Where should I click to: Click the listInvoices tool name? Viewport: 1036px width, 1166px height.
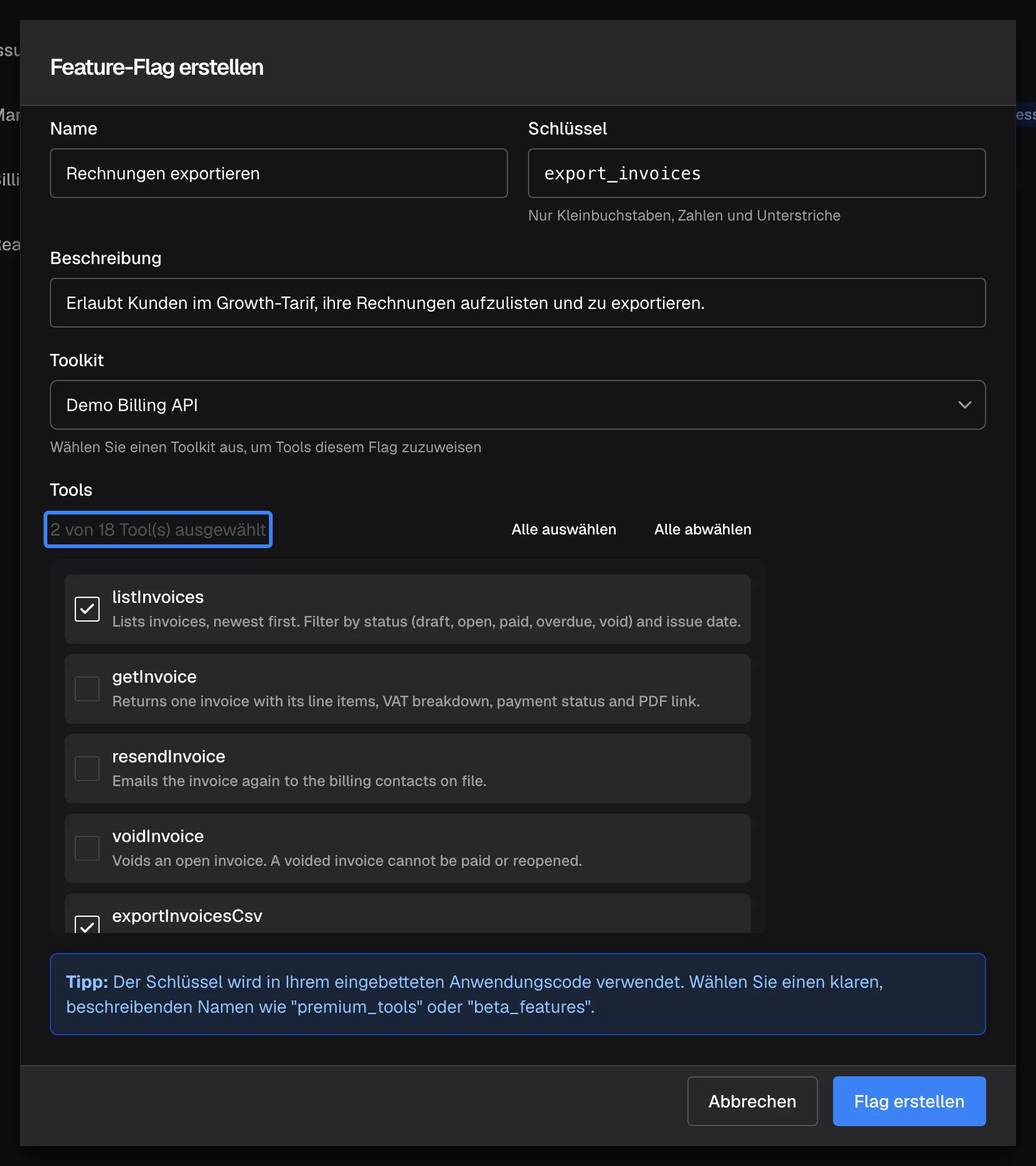pyautogui.click(x=158, y=597)
